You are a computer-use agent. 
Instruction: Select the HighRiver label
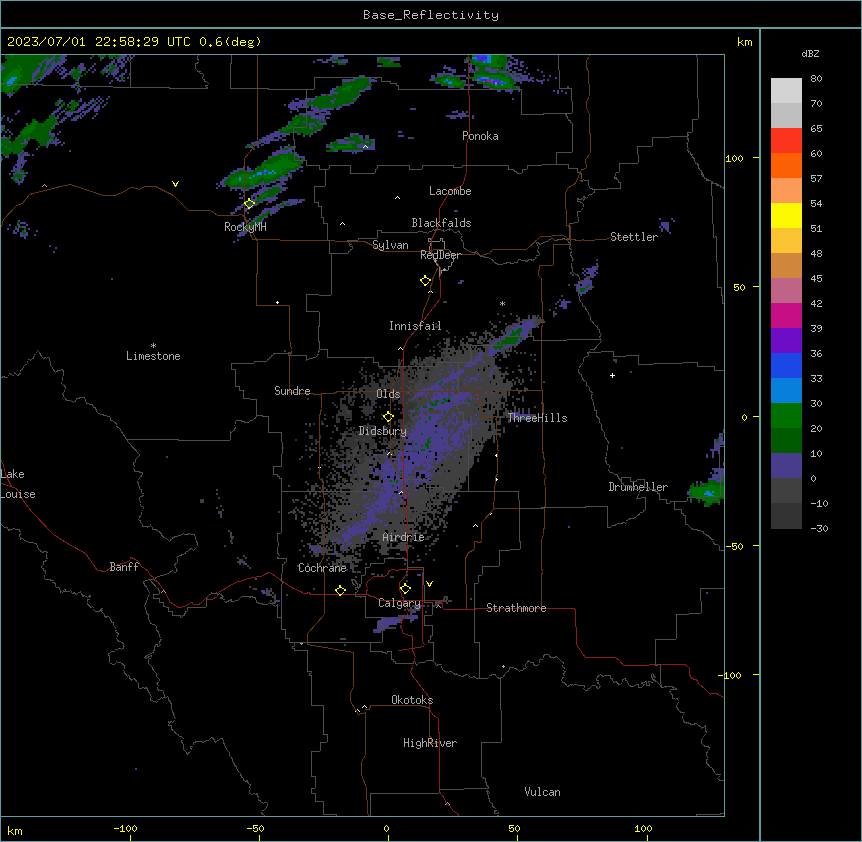coord(430,743)
